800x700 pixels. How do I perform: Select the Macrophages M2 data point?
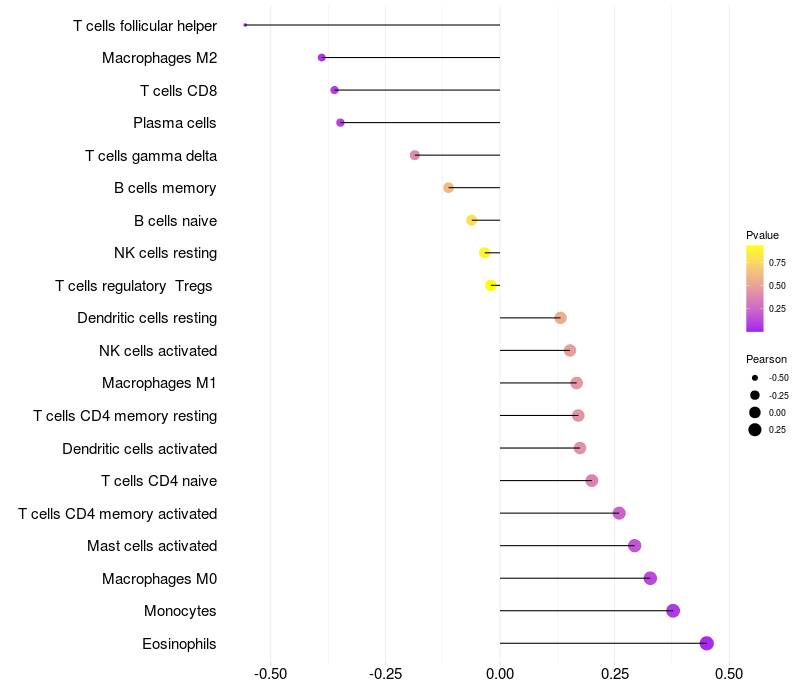pos(321,58)
